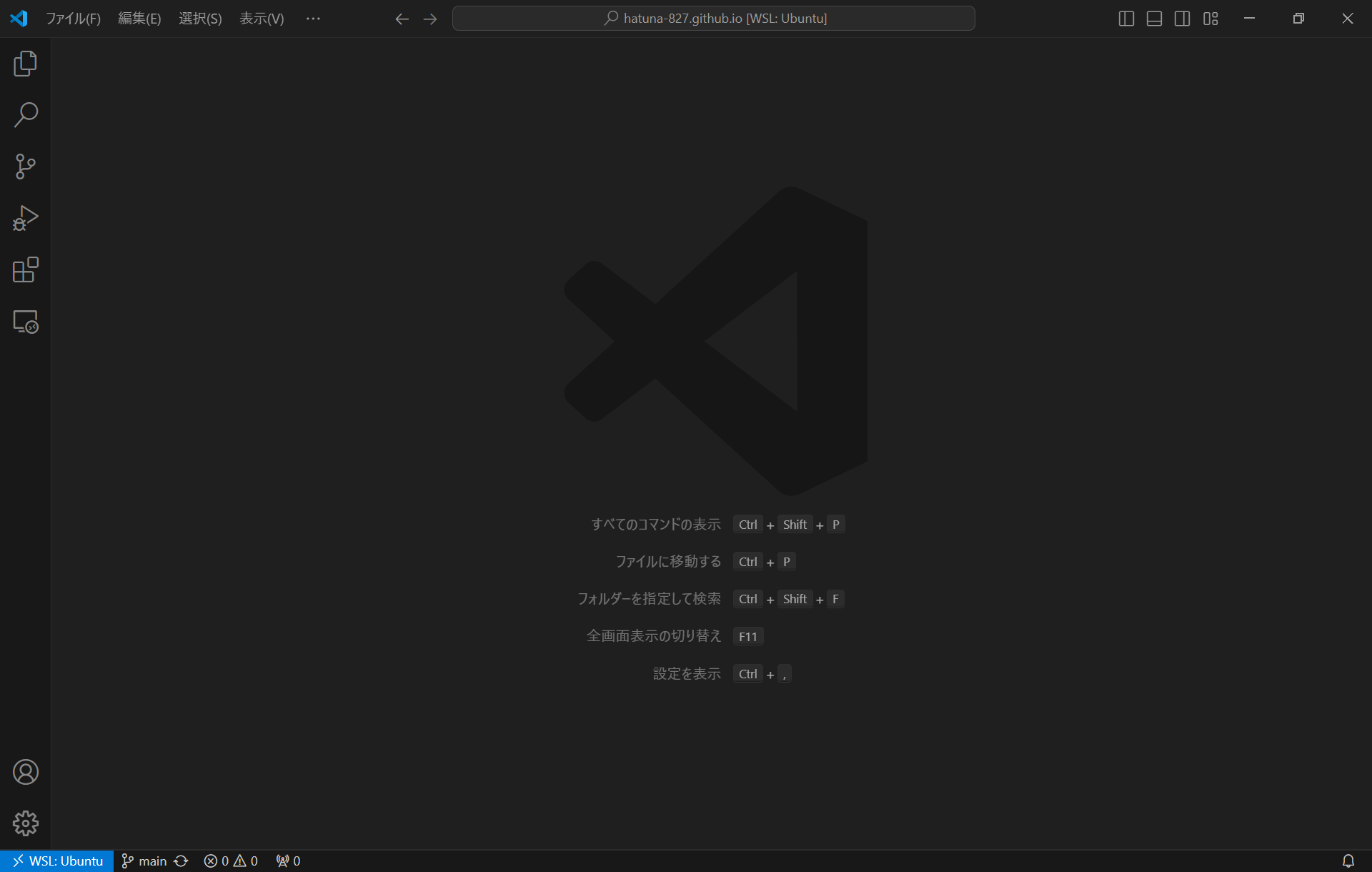This screenshot has width=1372, height=872.
Task: Click the VS Code logo icon
Action: pos(19,19)
